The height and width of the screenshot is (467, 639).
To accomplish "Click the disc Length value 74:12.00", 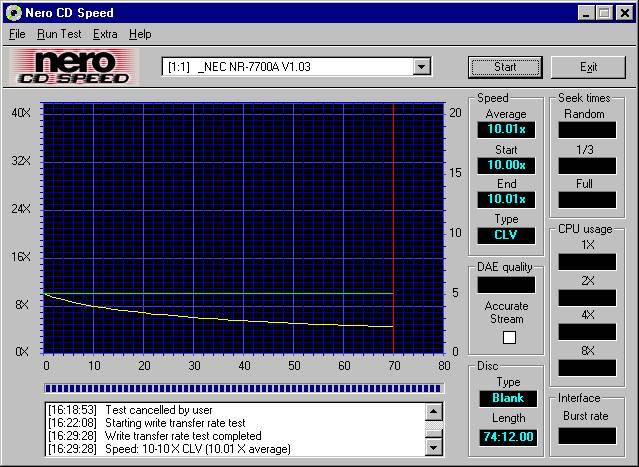I will [508, 437].
